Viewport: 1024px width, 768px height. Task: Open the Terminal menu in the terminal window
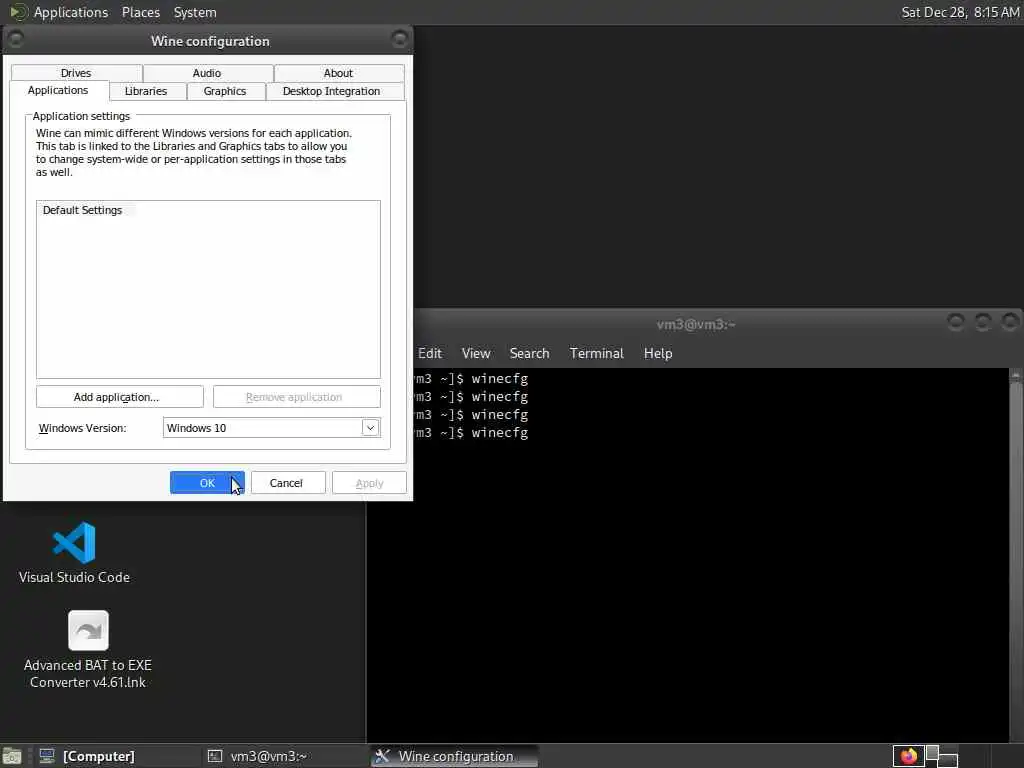pyautogui.click(x=597, y=353)
